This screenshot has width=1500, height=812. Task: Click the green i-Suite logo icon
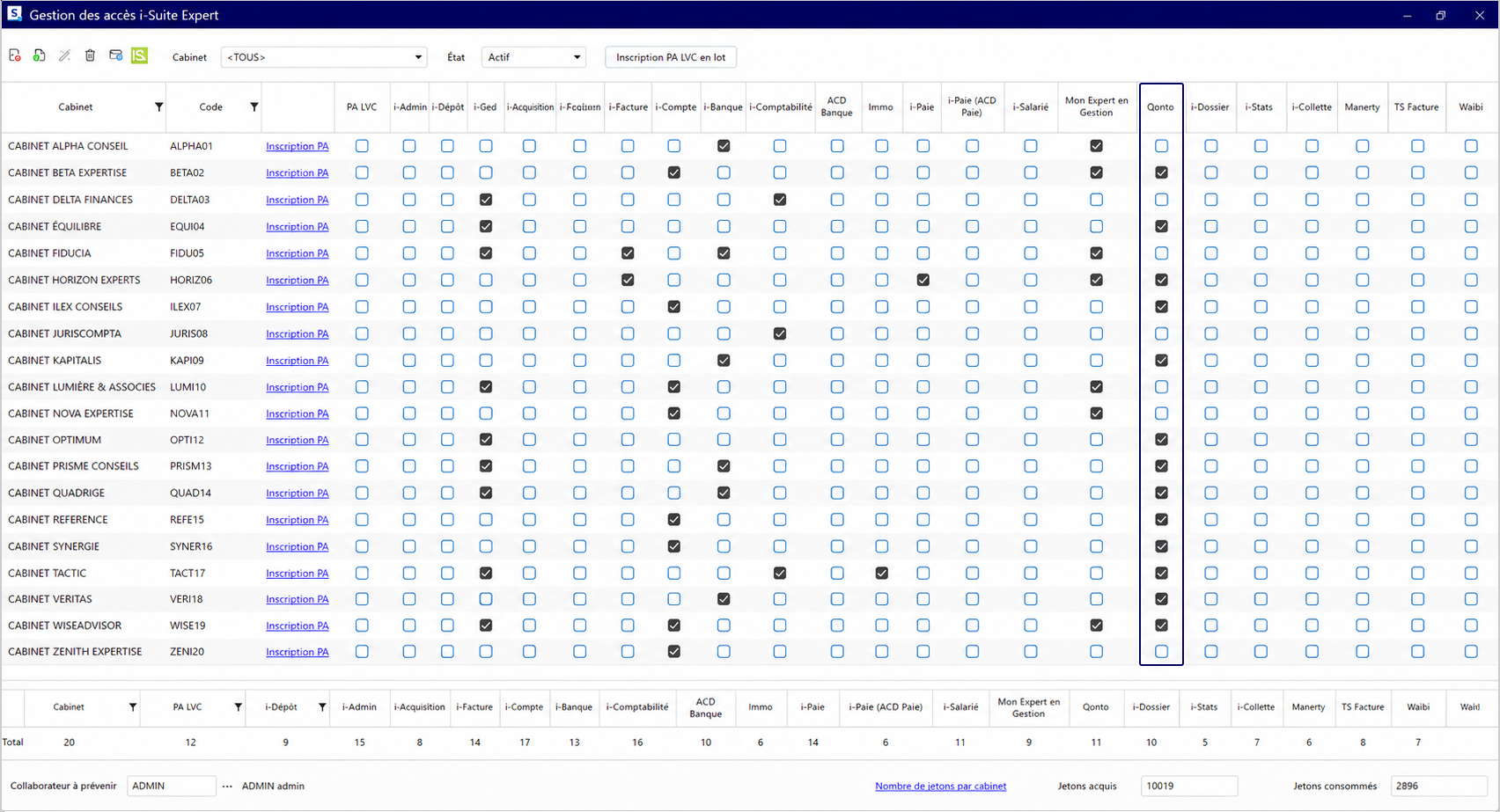[x=139, y=56]
